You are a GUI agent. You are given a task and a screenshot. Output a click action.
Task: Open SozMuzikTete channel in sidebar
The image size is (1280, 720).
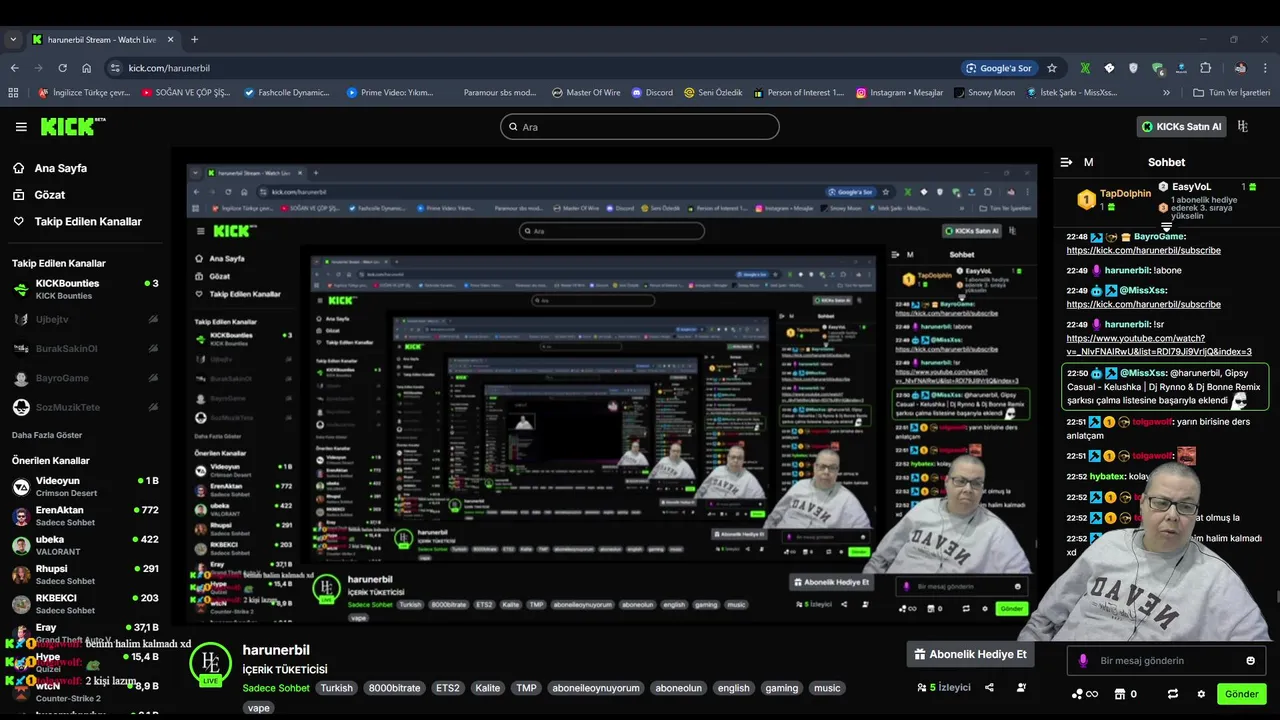(x=84, y=407)
